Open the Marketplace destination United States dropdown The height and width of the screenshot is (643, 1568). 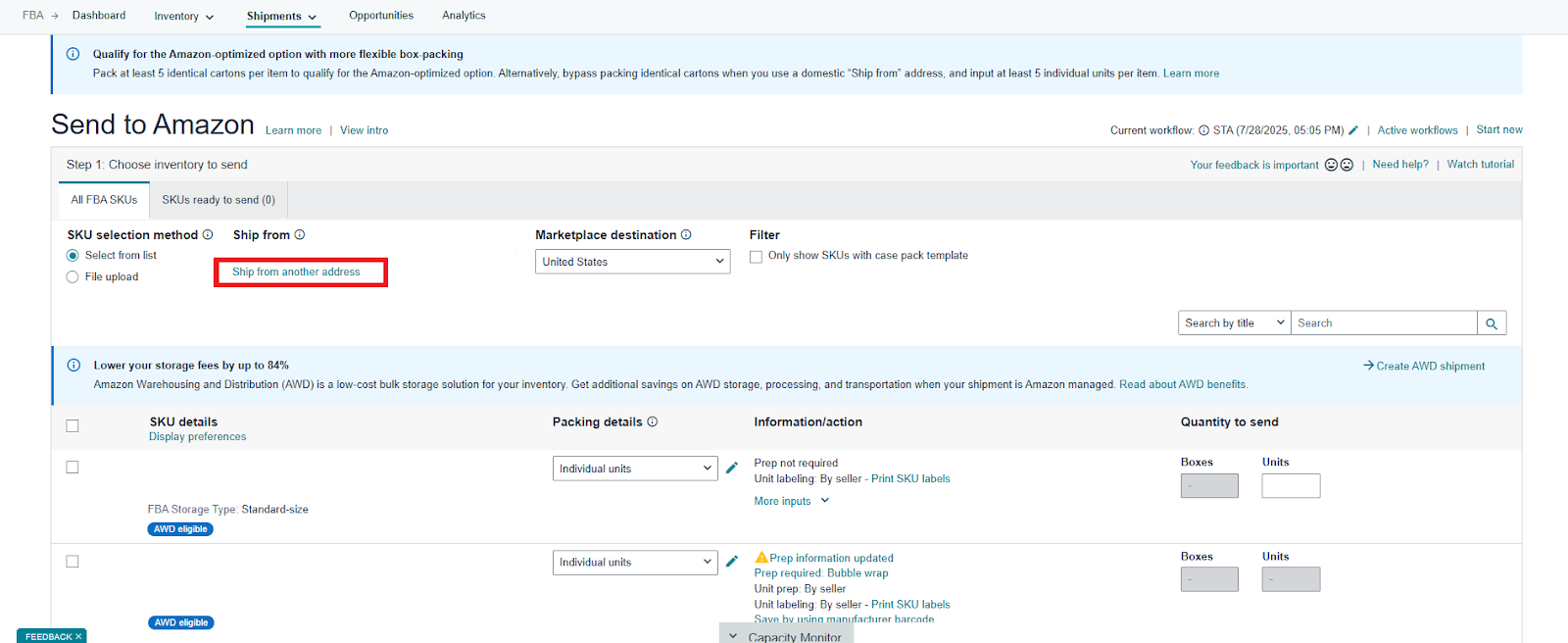click(x=632, y=262)
